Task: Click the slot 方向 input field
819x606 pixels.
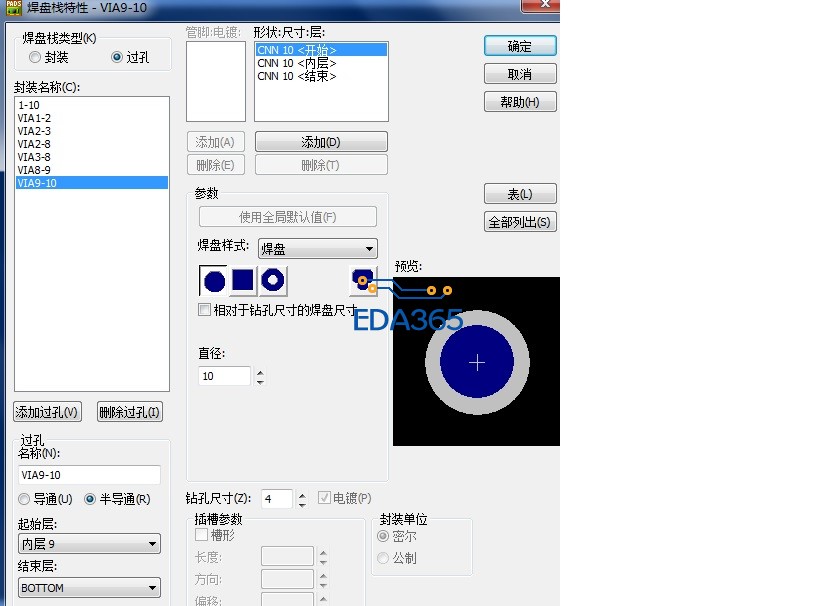Action: (x=287, y=579)
